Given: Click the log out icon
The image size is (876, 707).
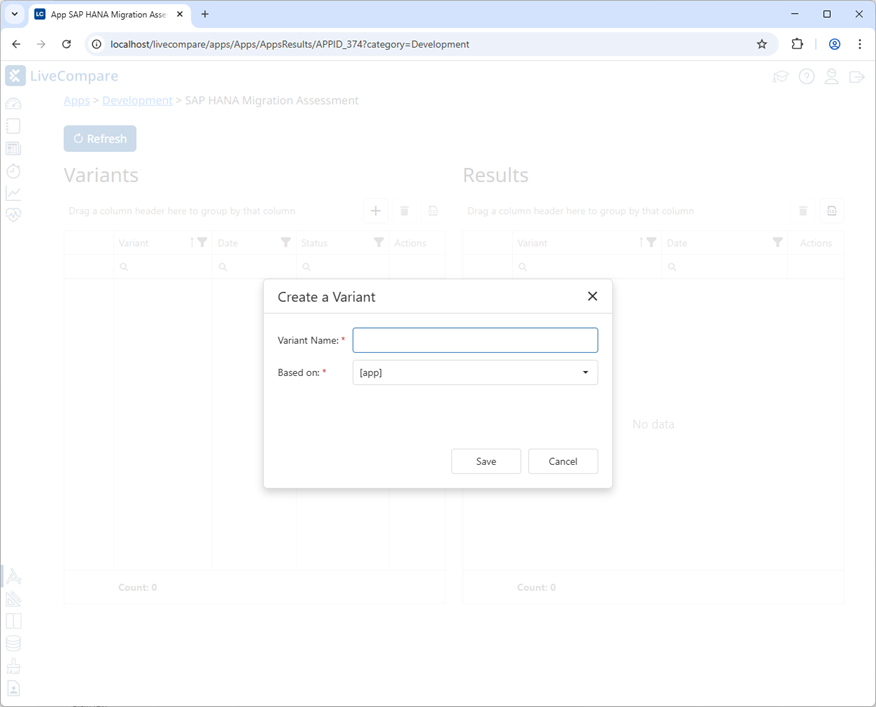Looking at the screenshot, I should click(x=856, y=77).
